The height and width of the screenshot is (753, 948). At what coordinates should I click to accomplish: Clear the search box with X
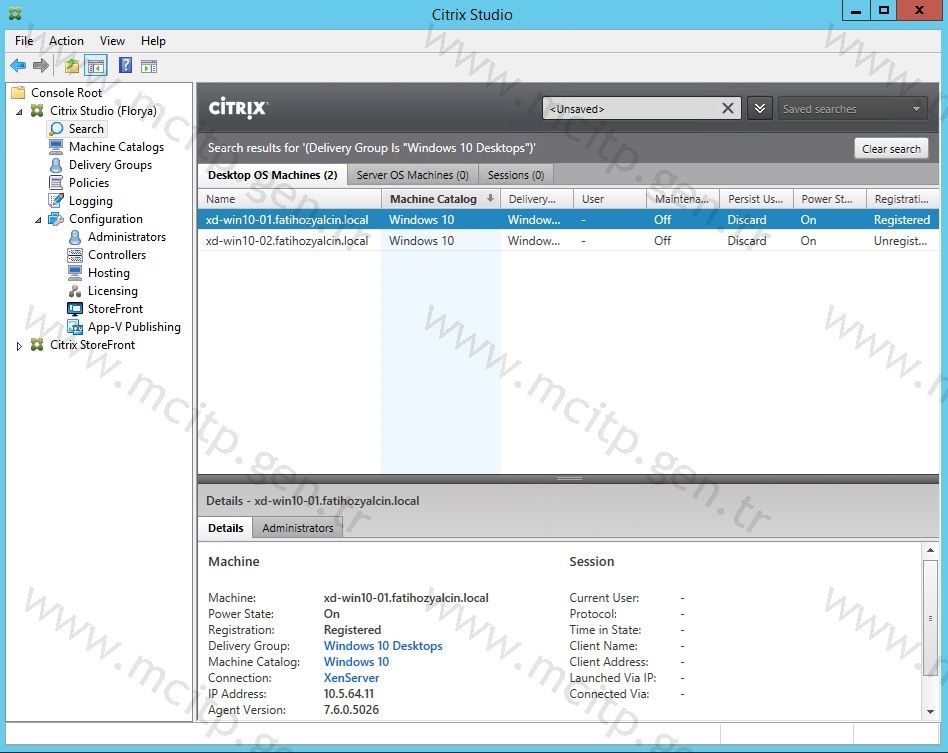(x=727, y=108)
